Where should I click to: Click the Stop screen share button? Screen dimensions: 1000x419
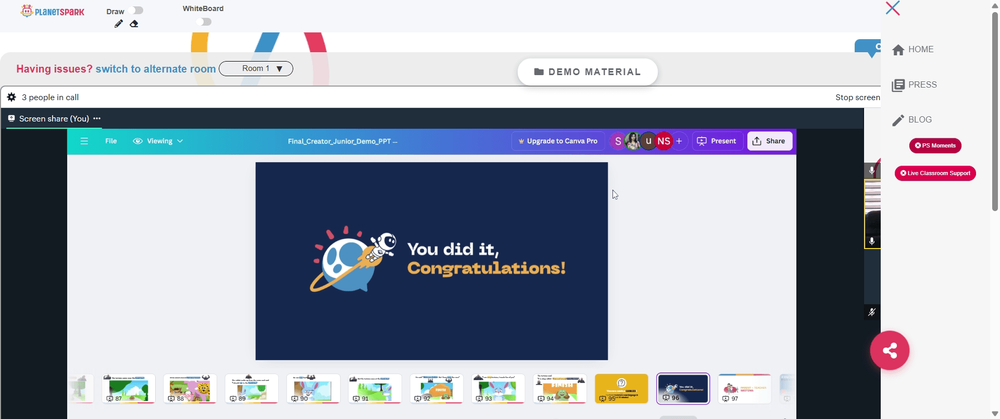click(x=858, y=98)
